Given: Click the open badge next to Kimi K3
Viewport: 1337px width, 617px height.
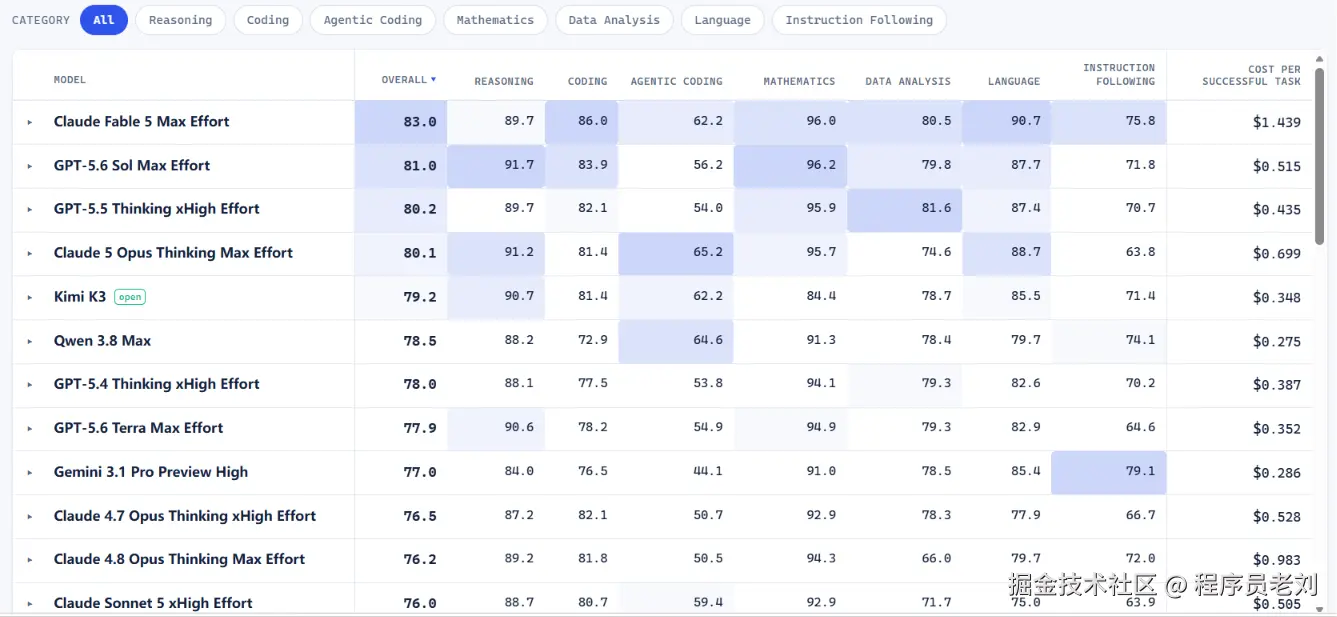Looking at the screenshot, I should pos(130,297).
